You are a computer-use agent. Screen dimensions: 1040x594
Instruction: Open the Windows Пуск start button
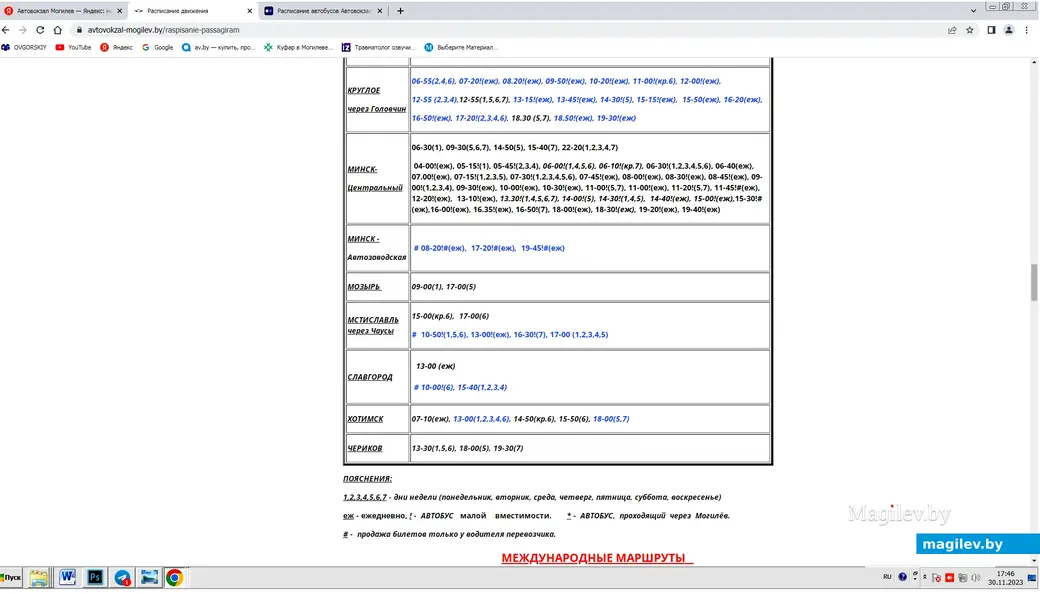[x=11, y=577]
